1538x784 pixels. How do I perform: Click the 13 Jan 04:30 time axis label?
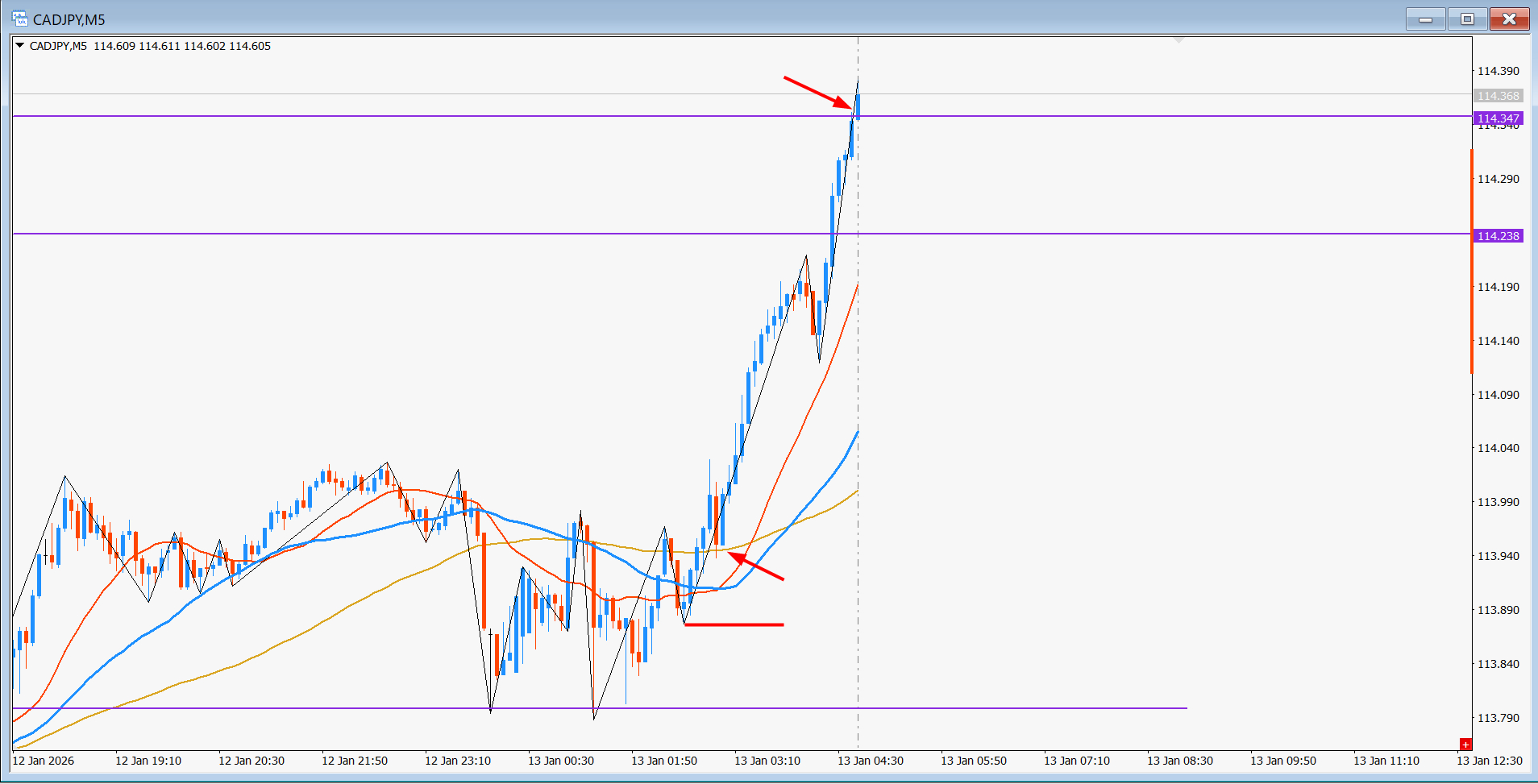(x=870, y=761)
